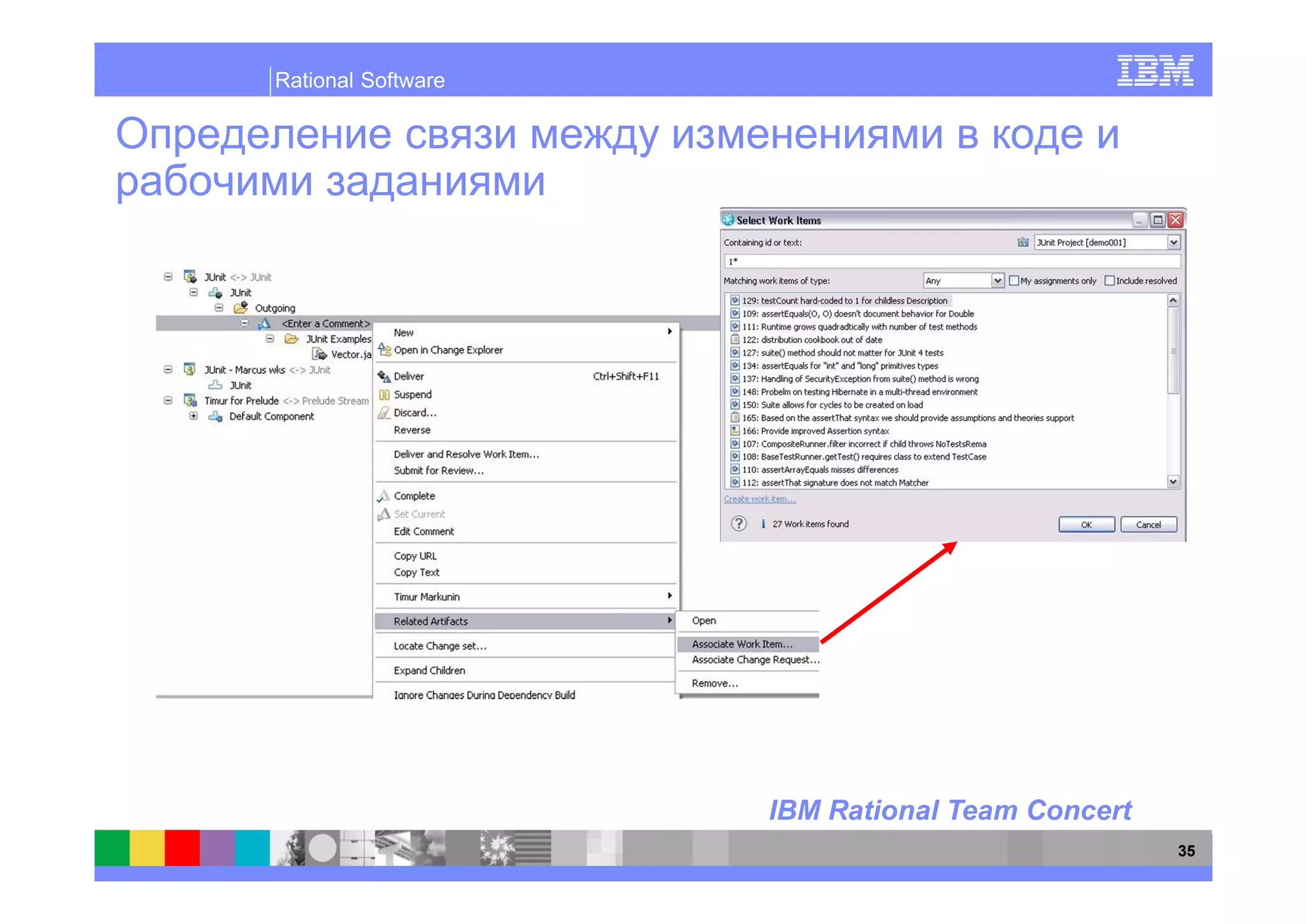Click the Open in Change Explorer icon
Screen dimensions: 1307x924
click(384, 349)
